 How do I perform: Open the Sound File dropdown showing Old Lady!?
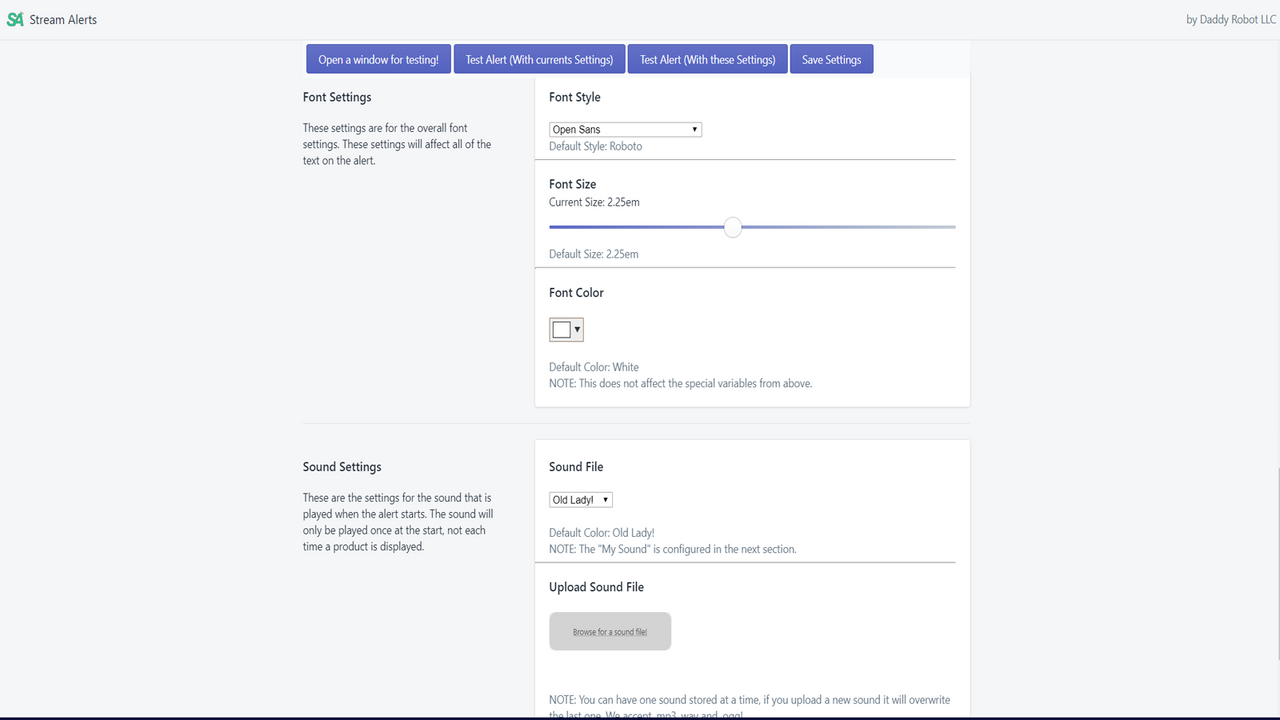coord(581,500)
